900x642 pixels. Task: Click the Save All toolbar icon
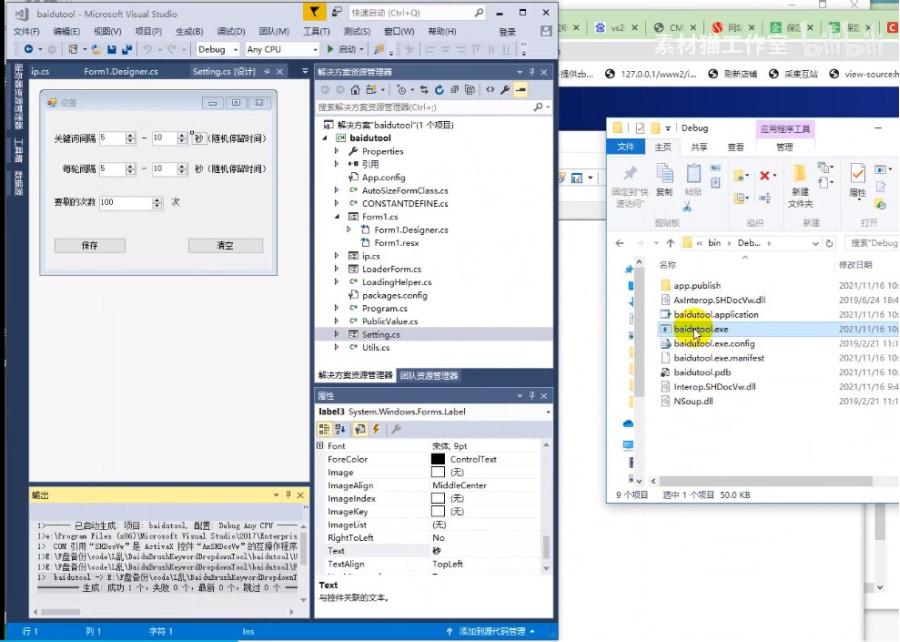[129, 49]
